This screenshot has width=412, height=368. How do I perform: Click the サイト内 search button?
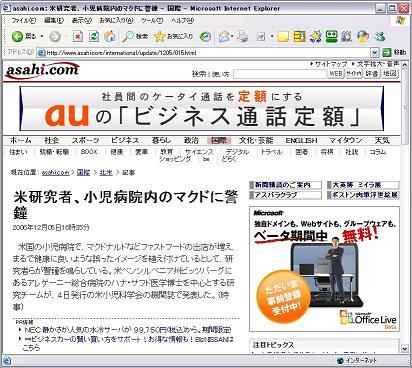coord(354,73)
